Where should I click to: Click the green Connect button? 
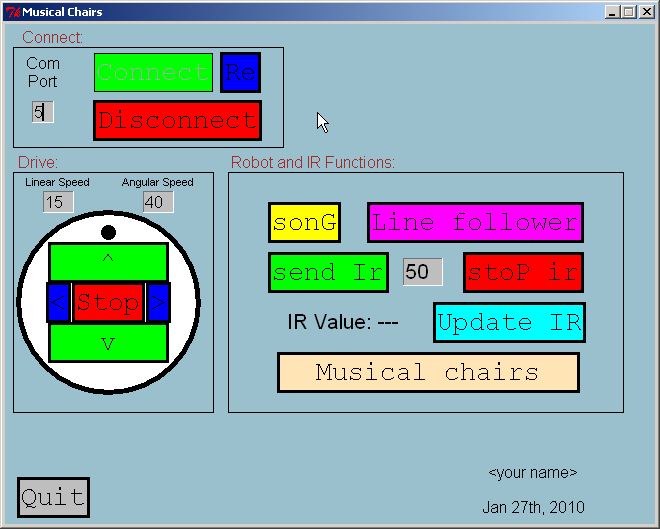point(153,73)
